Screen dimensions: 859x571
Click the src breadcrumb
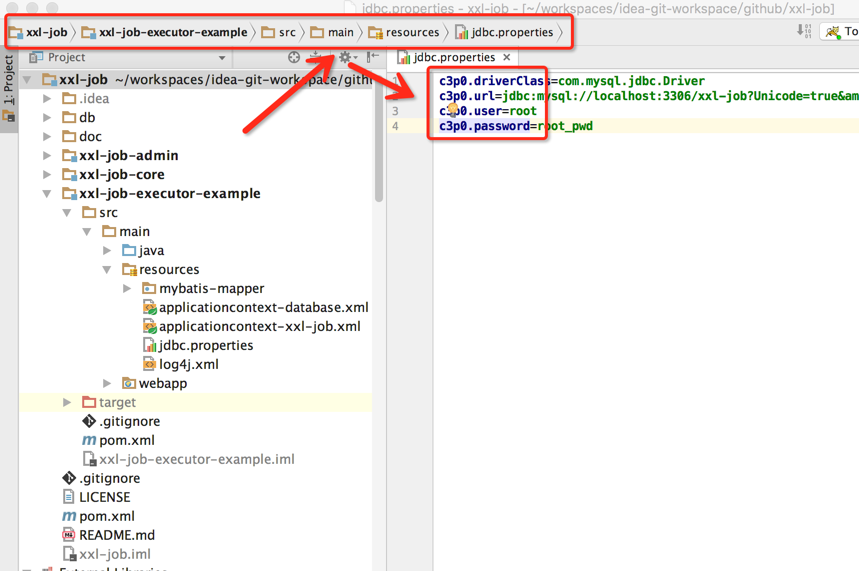coord(279,32)
